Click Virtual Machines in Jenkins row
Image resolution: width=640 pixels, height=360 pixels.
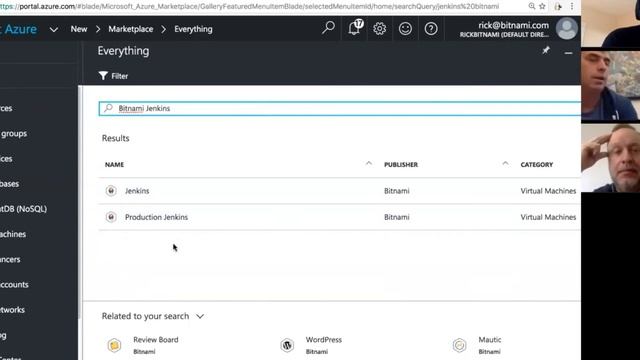click(548, 191)
